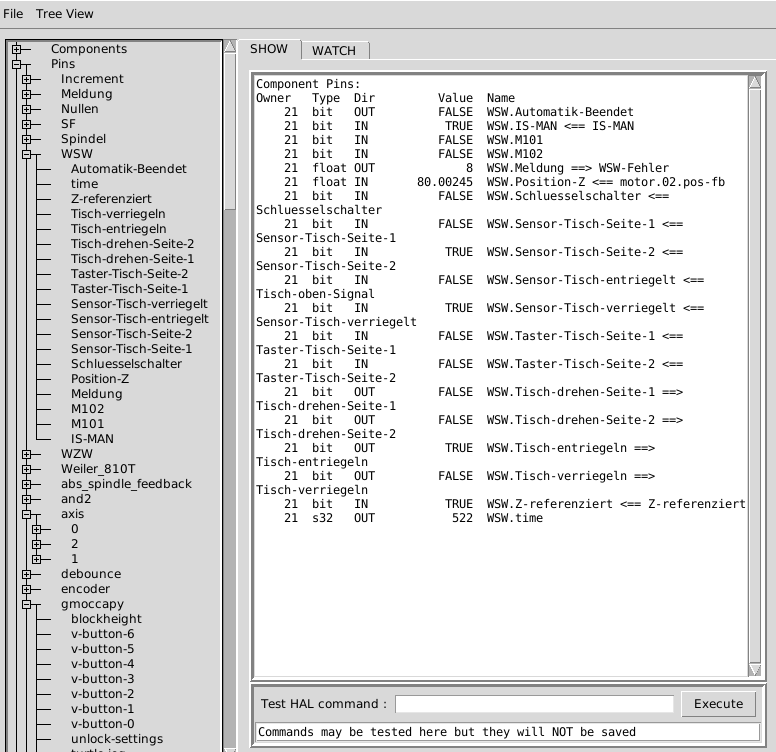Screen dimensions: 776x752
Task: Select Meldung pin under WSW
Action: [x=97, y=394]
